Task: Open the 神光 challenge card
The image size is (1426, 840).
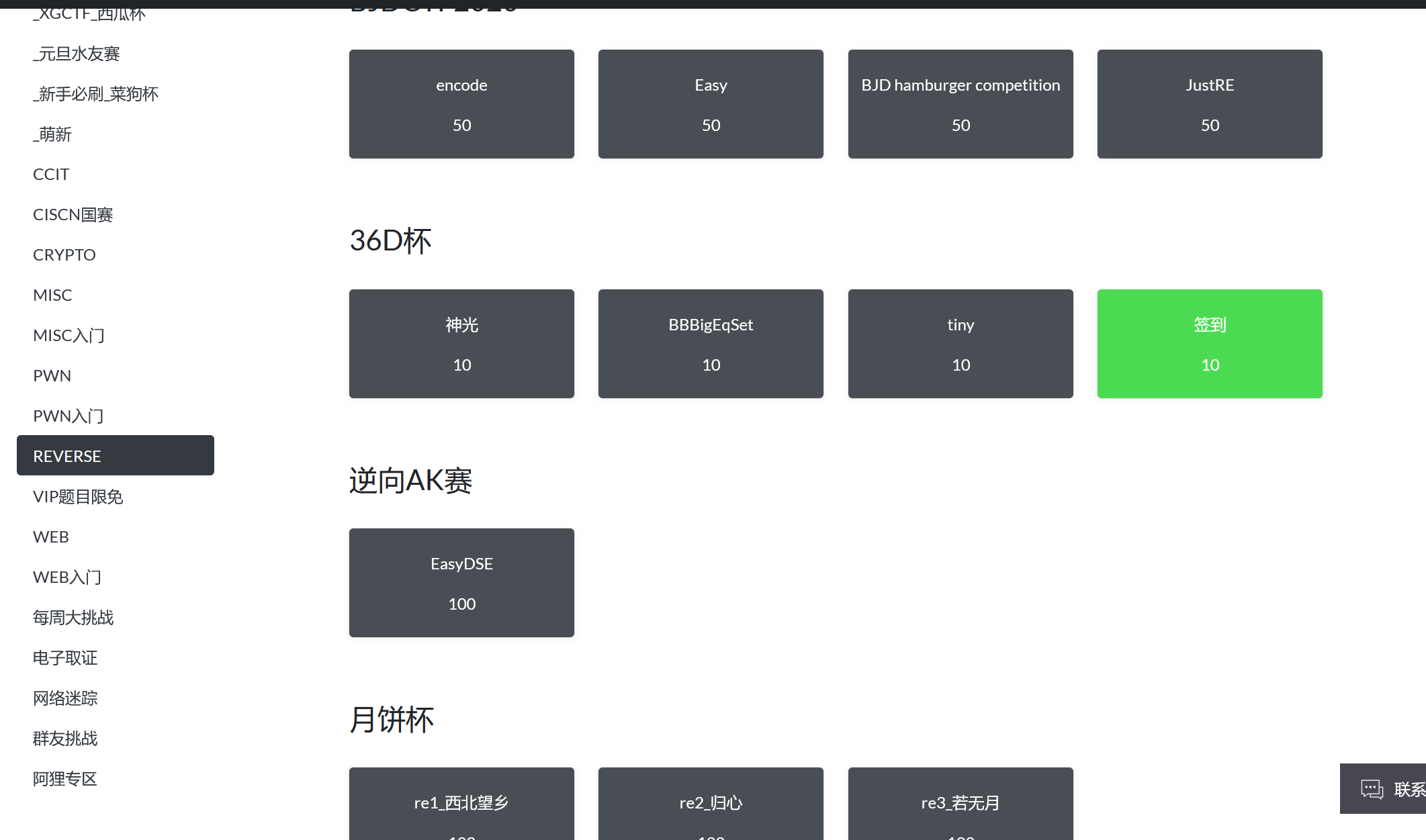Action: [x=461, y=344]
